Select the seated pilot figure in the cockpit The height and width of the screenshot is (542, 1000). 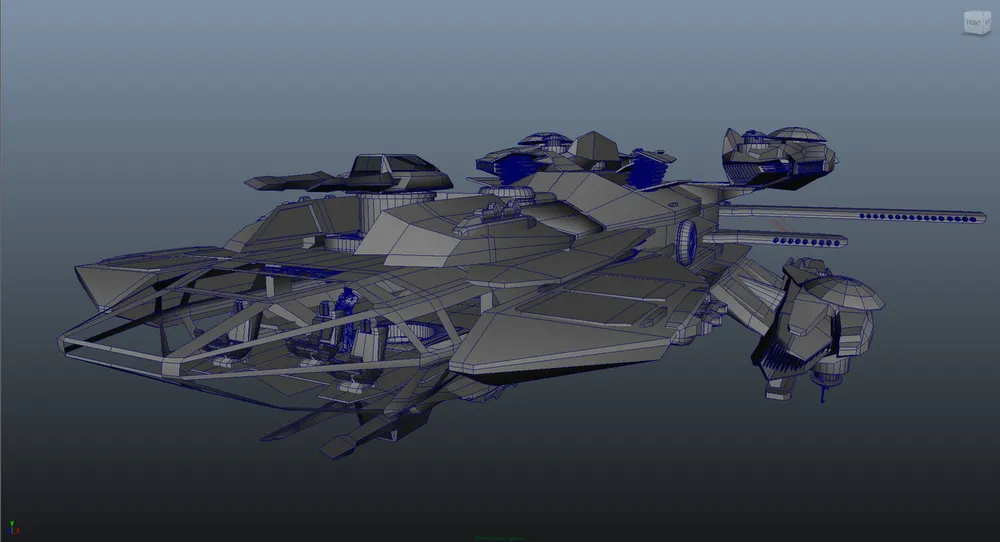[347, 318]
